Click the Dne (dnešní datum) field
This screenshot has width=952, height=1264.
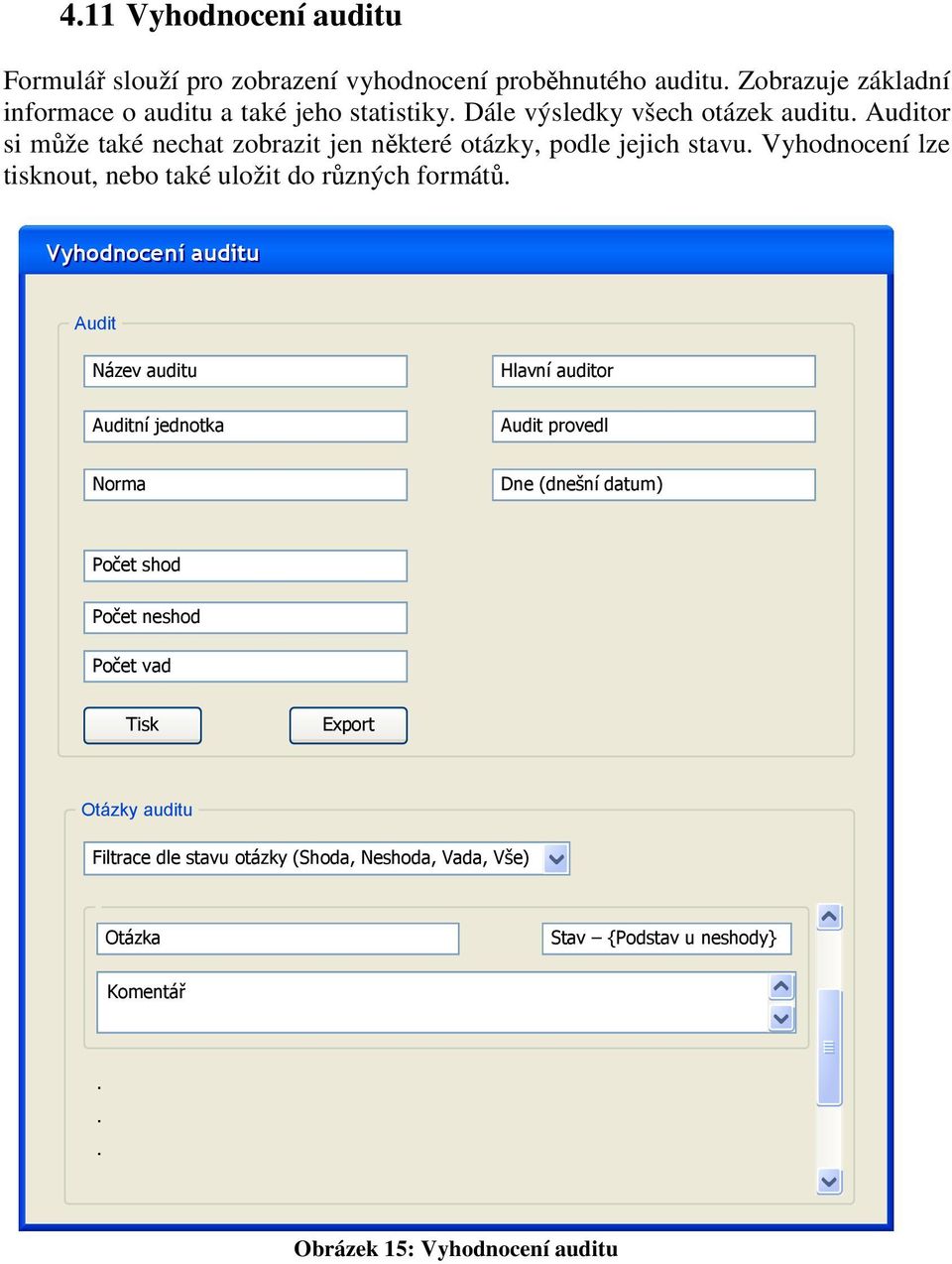[x=654, y=484]
